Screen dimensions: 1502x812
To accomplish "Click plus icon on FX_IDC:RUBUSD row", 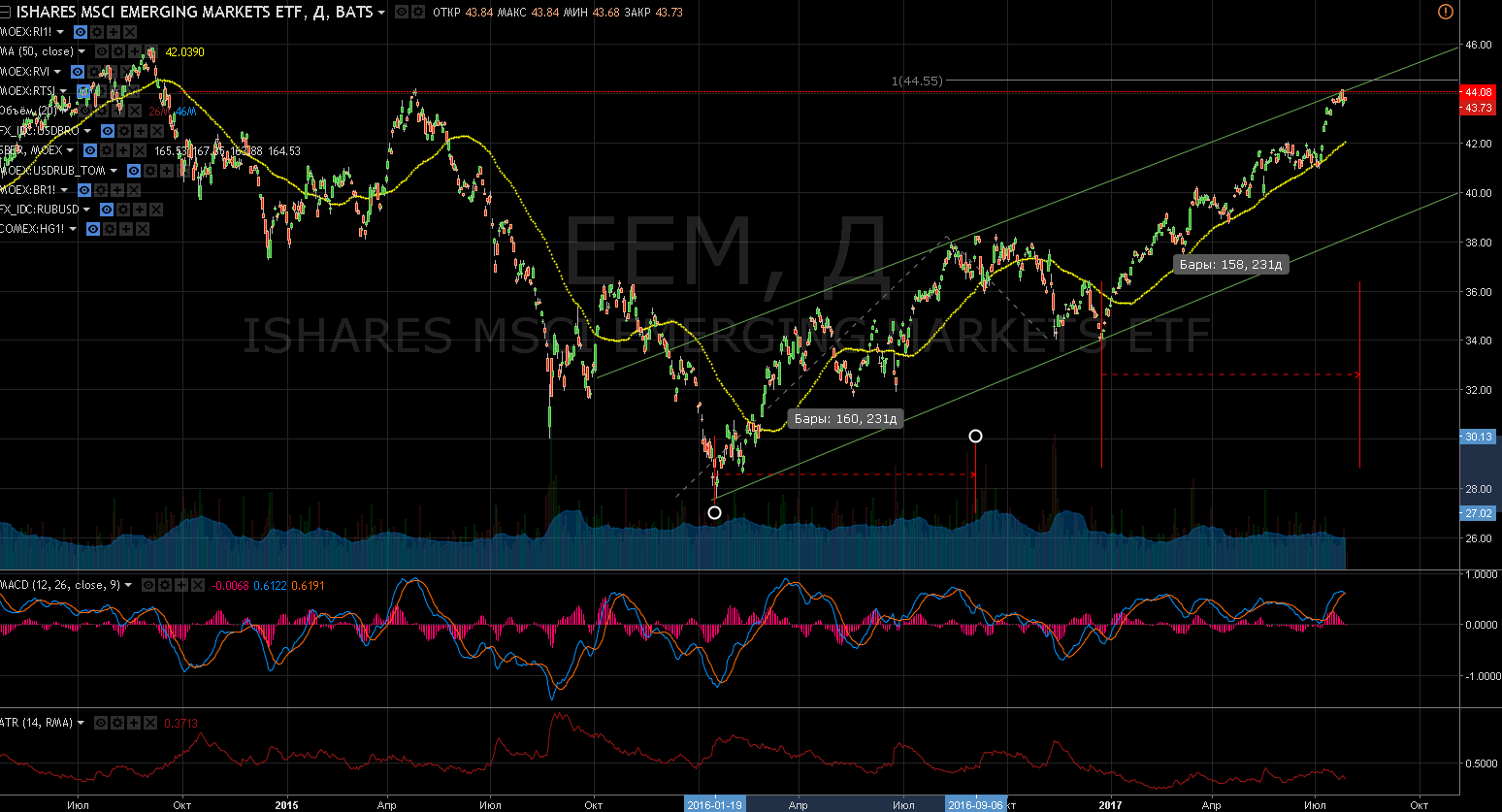I will tap(140, 210).
